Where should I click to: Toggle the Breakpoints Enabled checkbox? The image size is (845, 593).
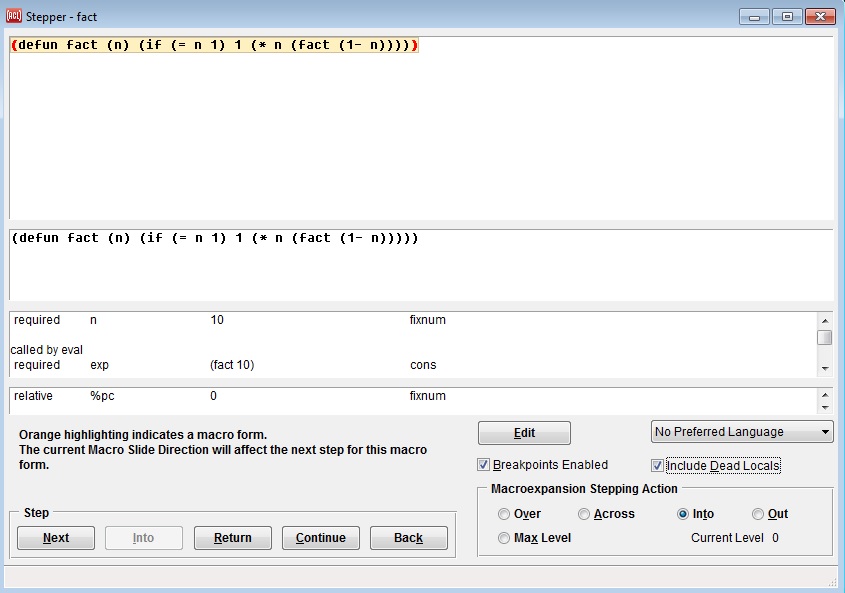(x=484, y=465)
